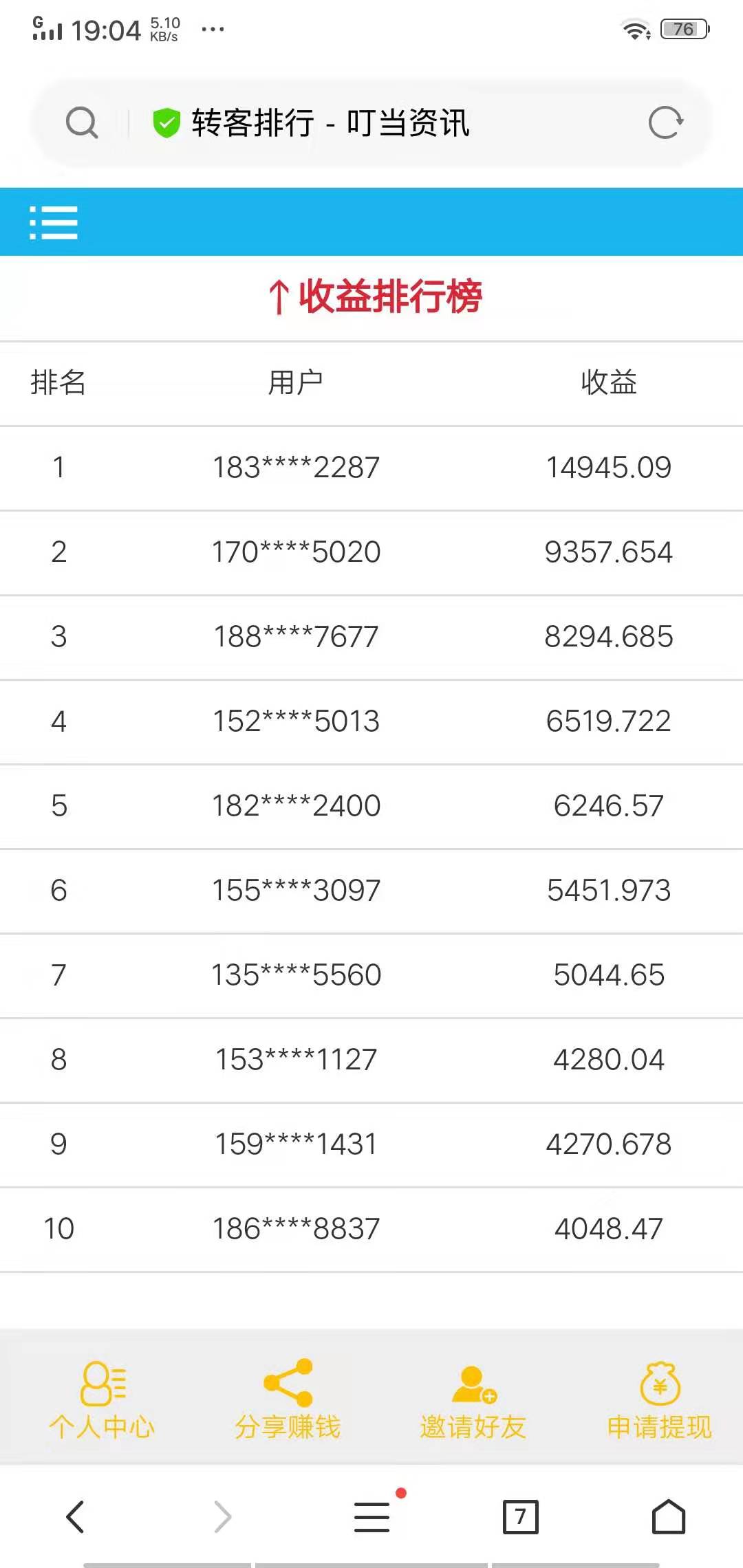Open the browser hamburger menu
This screenshot has width=743, height=1568.
372,1516
